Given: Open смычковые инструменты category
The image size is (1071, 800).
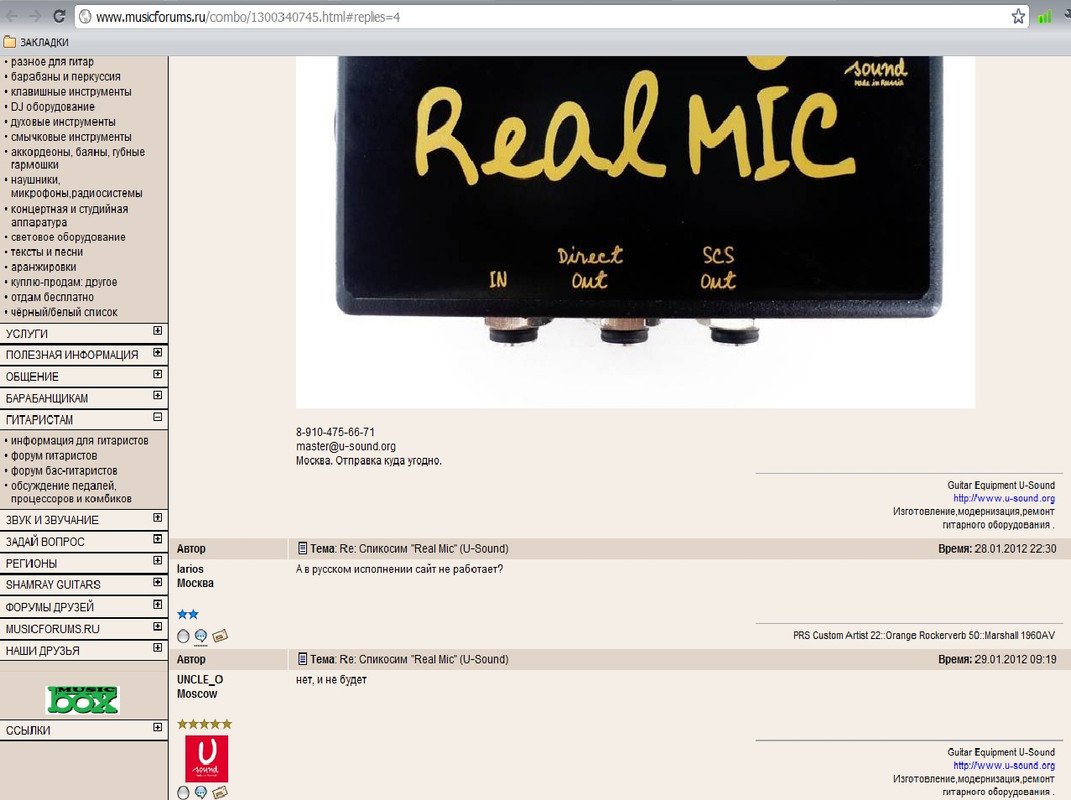Looking at the screenshot, I should [x=71, y=137].
